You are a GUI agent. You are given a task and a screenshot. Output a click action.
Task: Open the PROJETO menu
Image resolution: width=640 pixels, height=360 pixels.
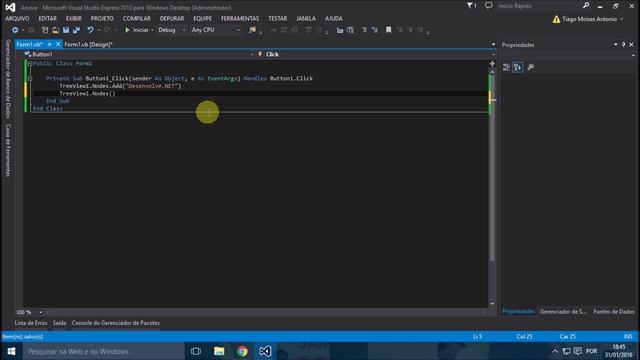pos(102,19)
